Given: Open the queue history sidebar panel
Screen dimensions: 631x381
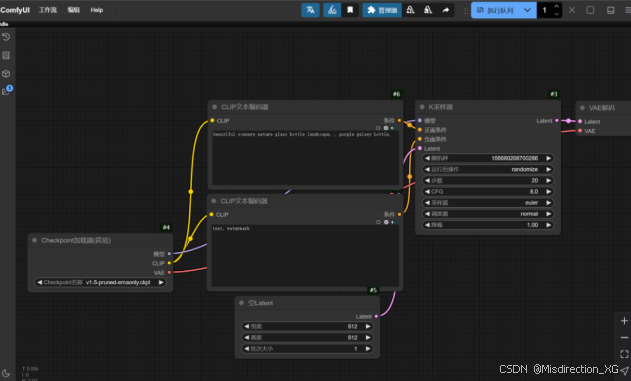Looking at the screenshot, I should [6, 37].
